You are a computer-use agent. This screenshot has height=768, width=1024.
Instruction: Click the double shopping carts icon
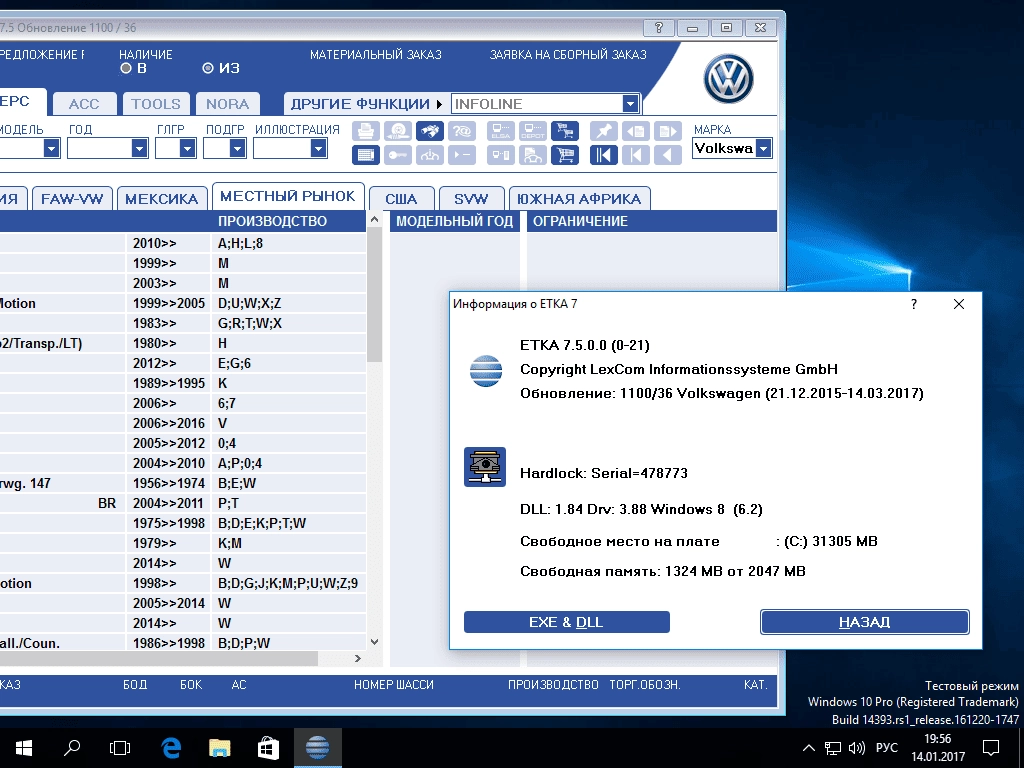pyautogui.click(x=565, y=131)
